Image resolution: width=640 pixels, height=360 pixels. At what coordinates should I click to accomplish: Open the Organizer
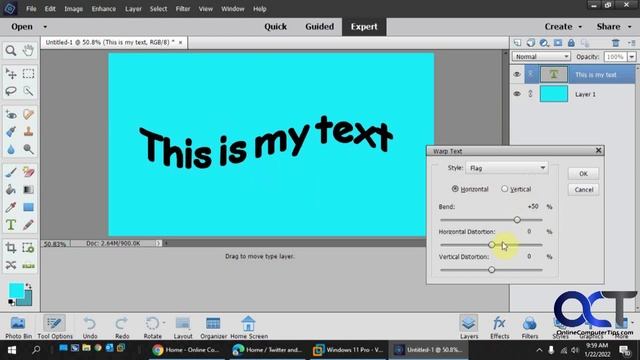click(x=213, y=327)
